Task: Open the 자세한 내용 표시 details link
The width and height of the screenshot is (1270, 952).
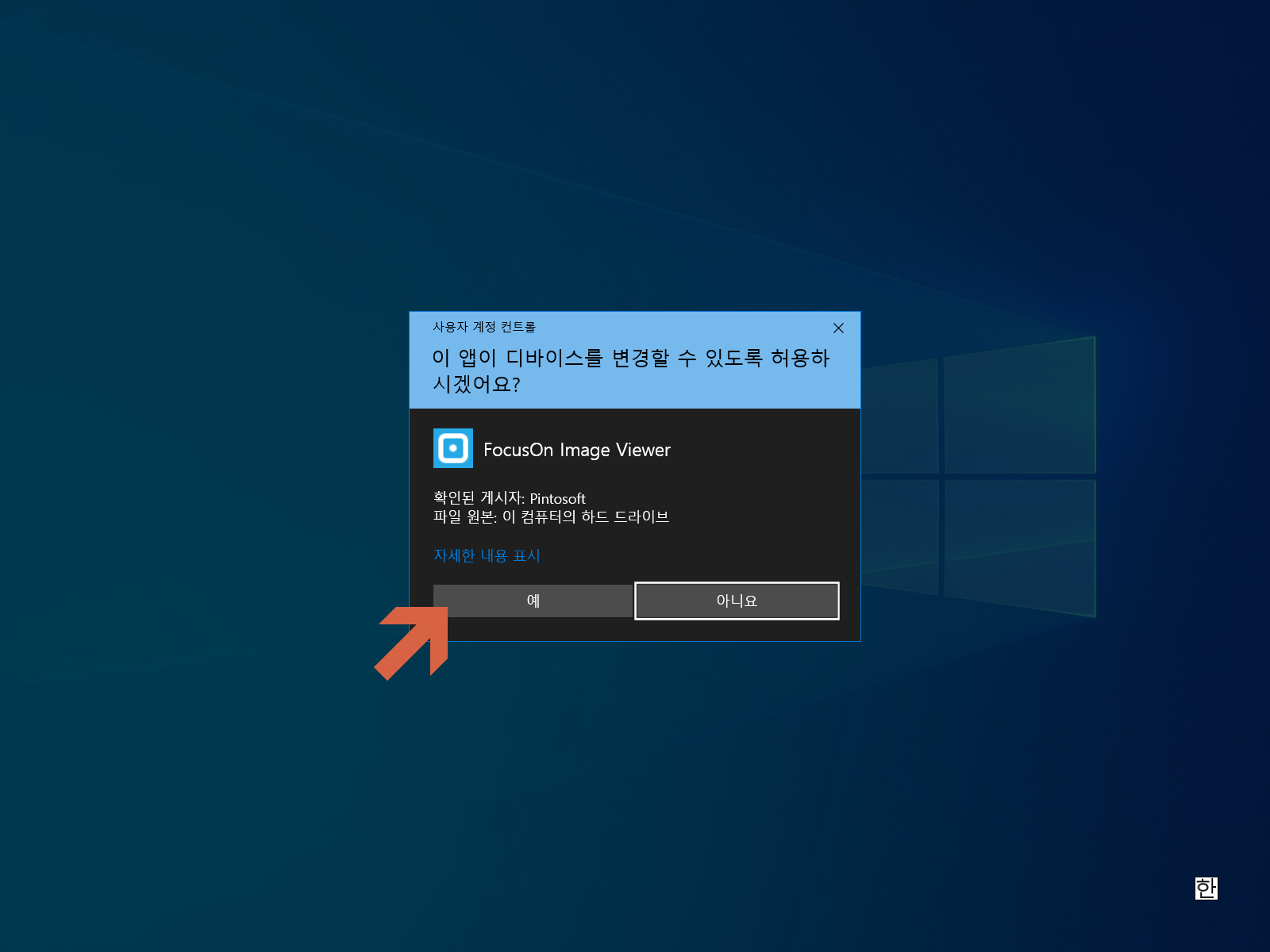Action: [487, 555]
